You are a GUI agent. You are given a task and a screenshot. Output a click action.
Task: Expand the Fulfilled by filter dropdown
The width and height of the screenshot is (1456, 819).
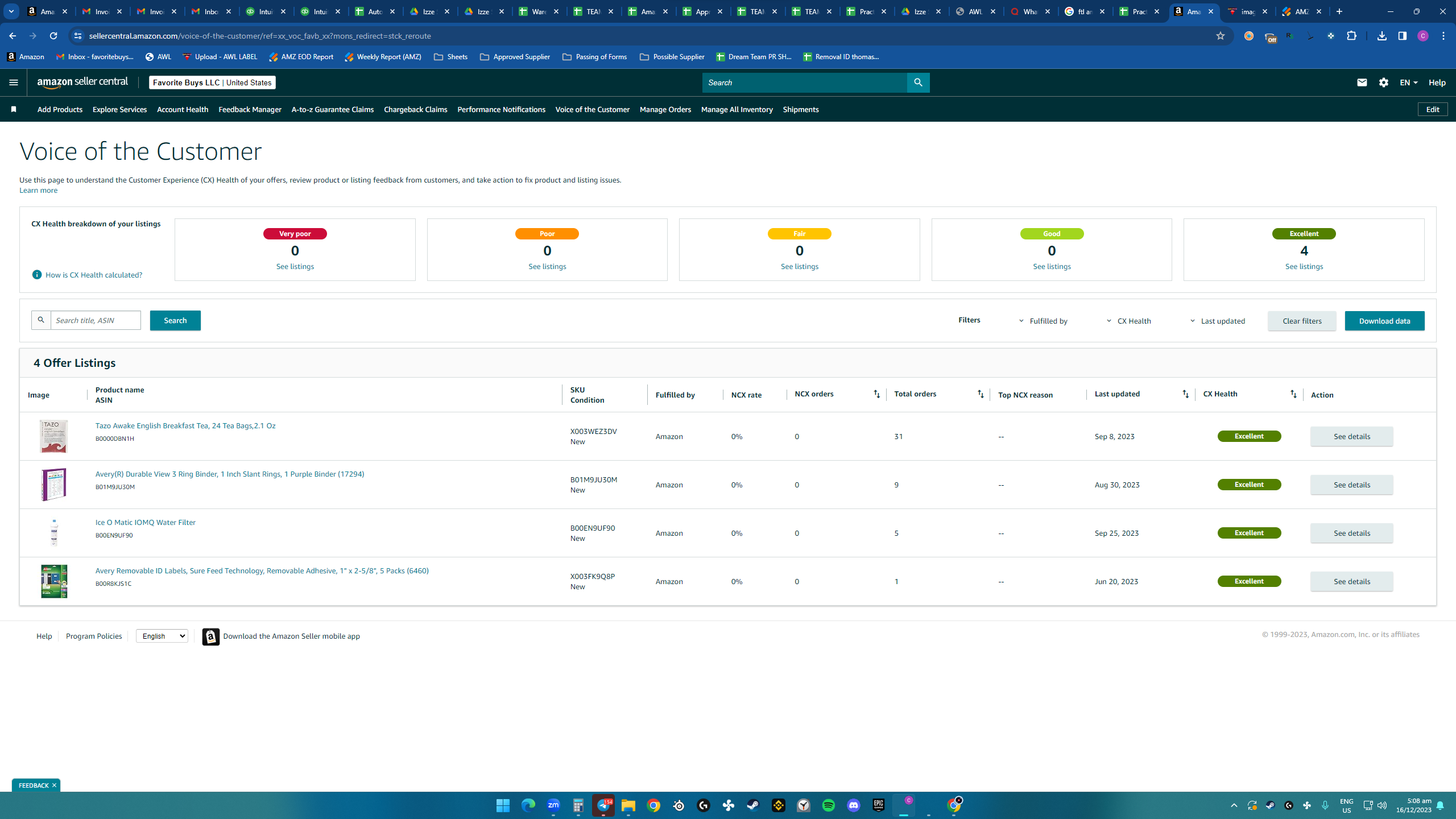coord(1044,321)
